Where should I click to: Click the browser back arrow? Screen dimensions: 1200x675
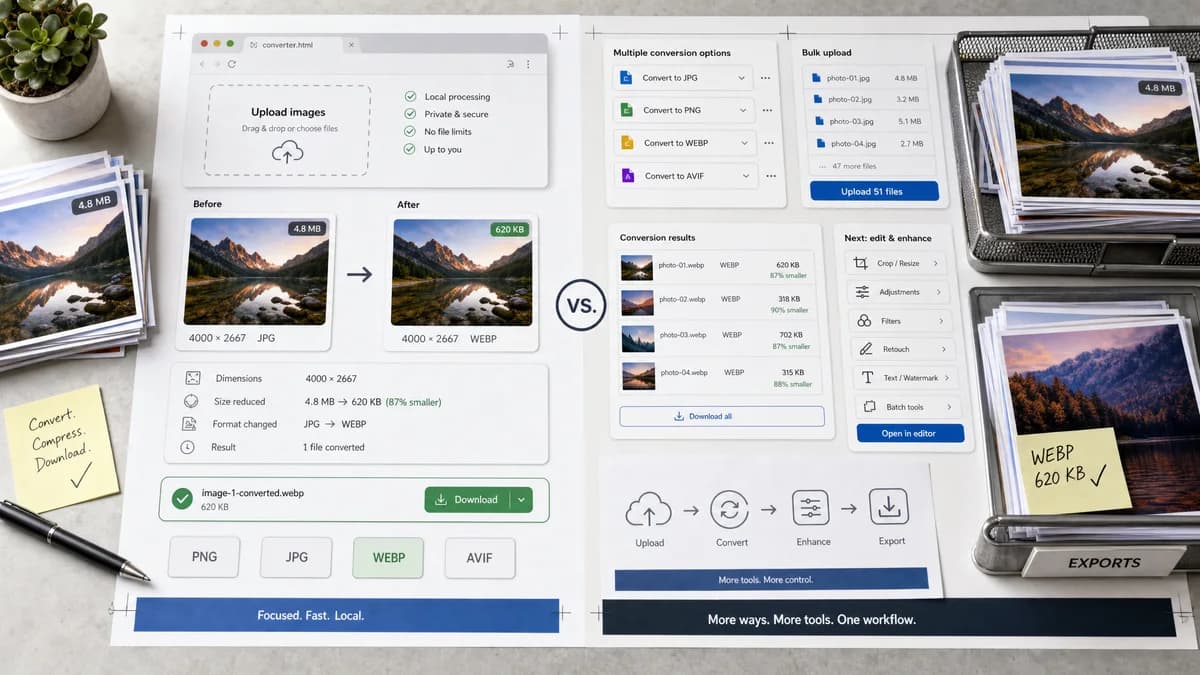click(x=202, y=64)
